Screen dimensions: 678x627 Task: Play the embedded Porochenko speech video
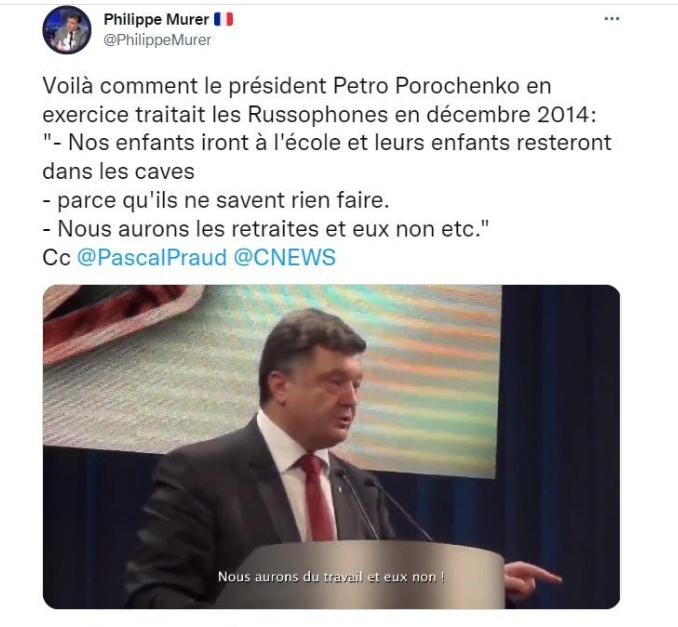tap(331, 447)
